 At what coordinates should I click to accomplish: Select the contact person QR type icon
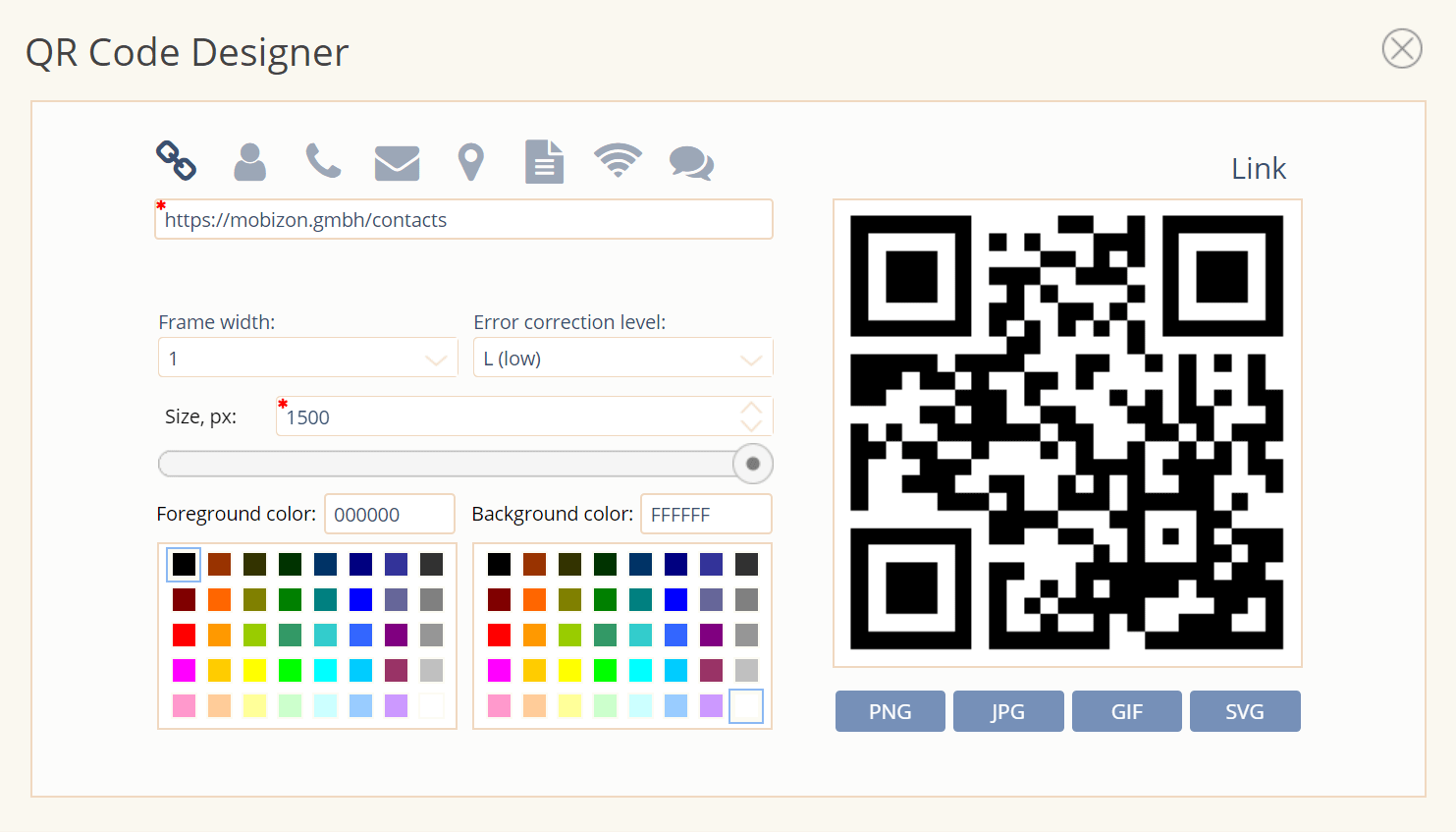coord(249,162)
